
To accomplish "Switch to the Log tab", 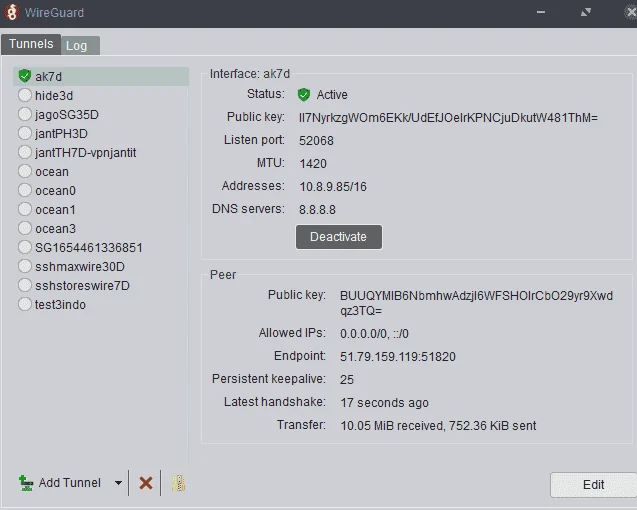I will [x=80, y=46].
